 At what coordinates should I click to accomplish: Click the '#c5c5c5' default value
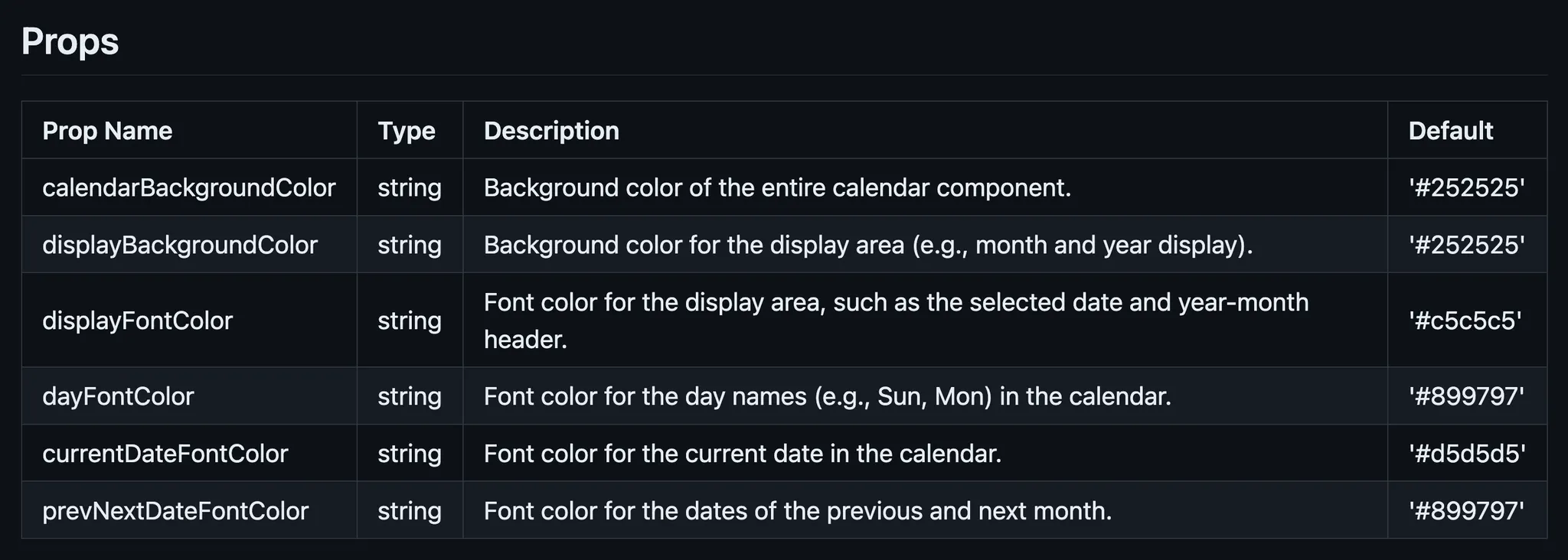tap(1465, 320)
